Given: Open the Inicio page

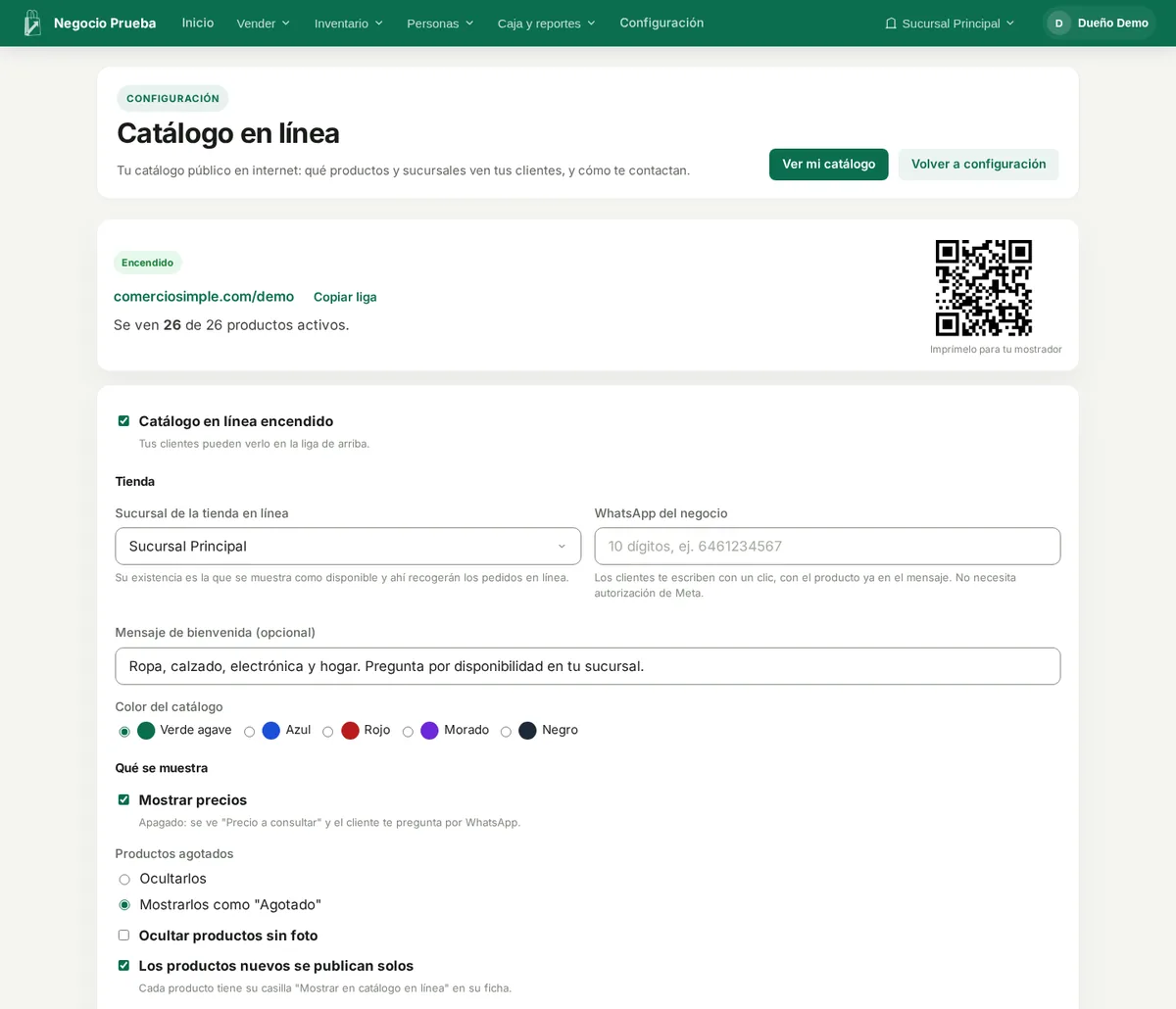Looking at the screenshot, I should pos(198,23).
